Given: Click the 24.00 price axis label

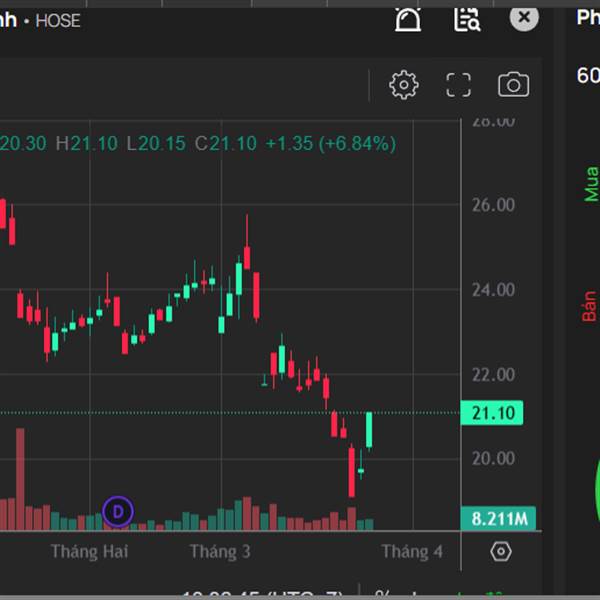Looking at the screenshot, I should point(493,290).
